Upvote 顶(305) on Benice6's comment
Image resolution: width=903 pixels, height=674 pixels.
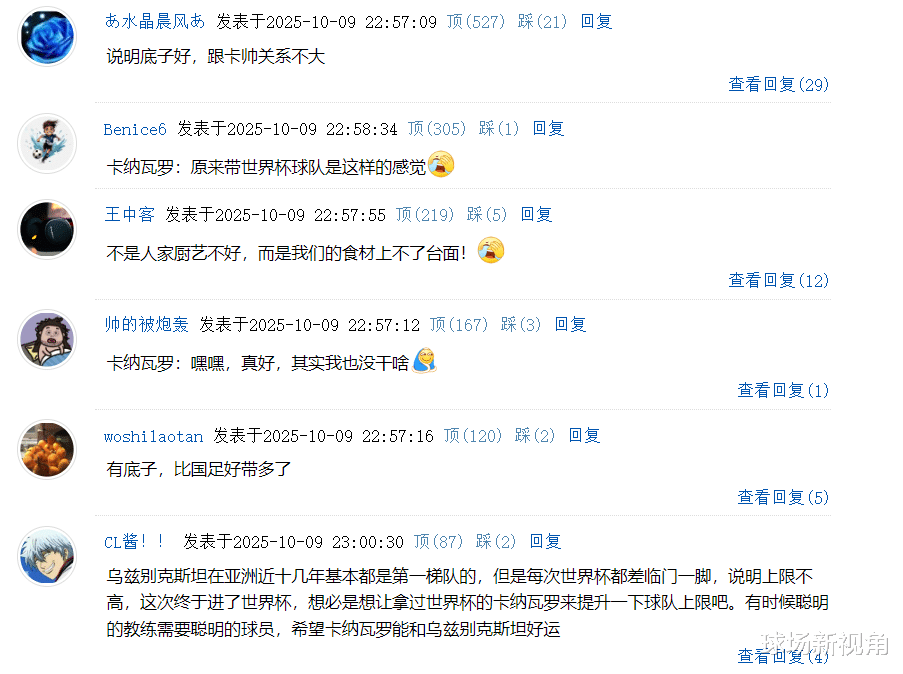(437, 128)
